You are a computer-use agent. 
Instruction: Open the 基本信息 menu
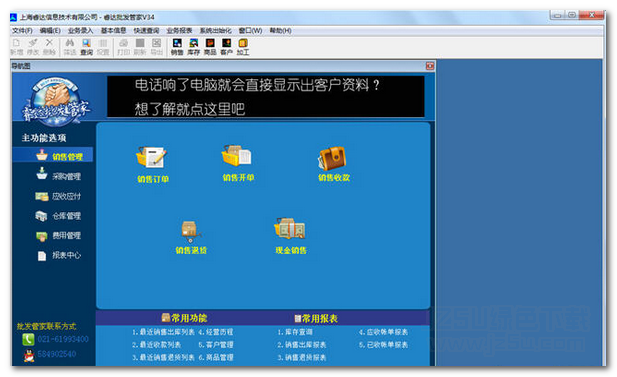click(113, 30)
